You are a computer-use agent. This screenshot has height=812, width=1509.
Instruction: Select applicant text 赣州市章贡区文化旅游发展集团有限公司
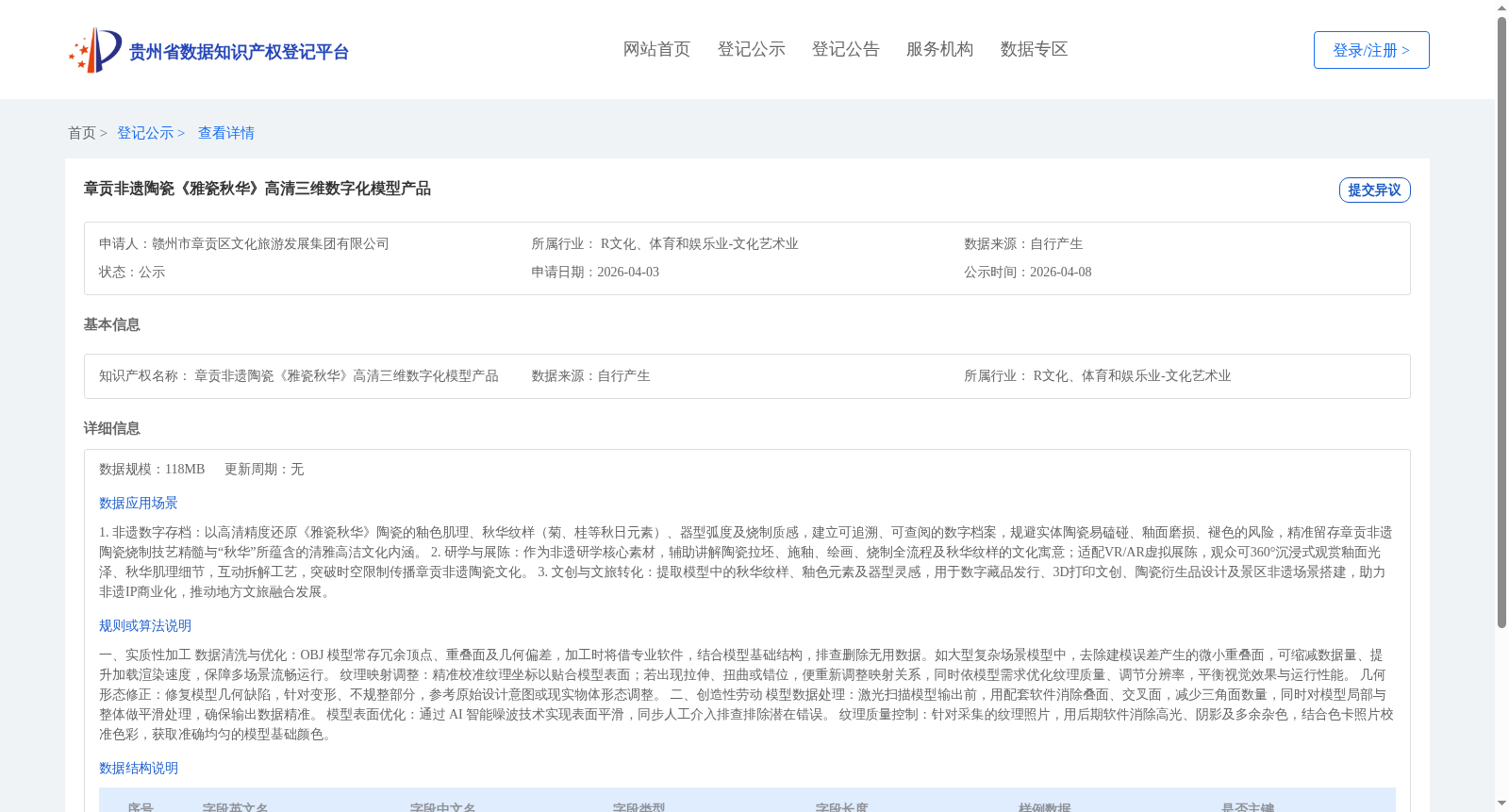(x=271, y=243)
